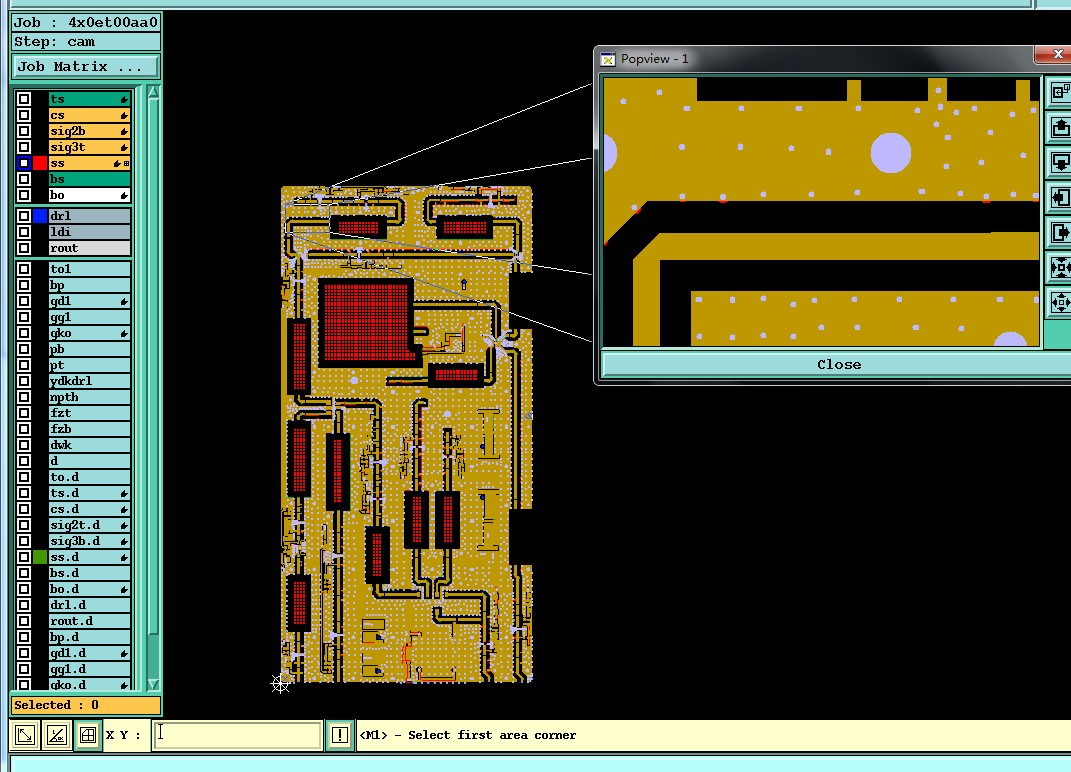This screenshot has height=772, width=1071.
Task: Click the grid snap icon beside X Y
Action: point(87,735)
